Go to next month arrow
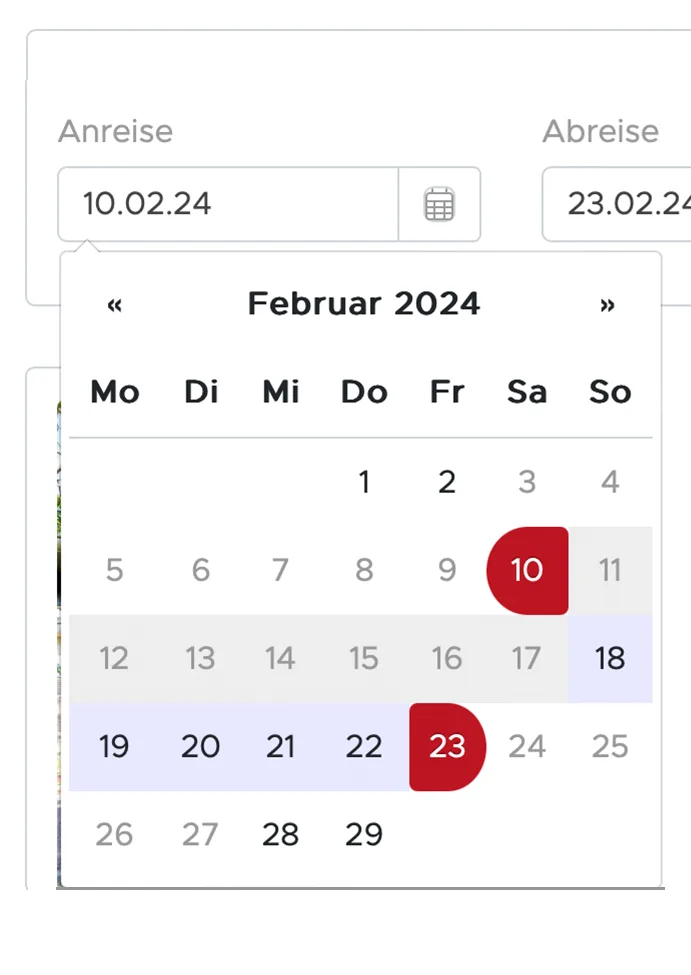This screenshot has height=975, width=691. (607, 304)
